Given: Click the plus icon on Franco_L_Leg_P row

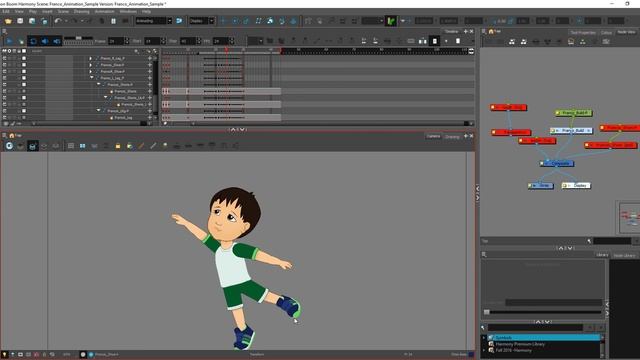Looking at the screenshot, I should 149,78.
